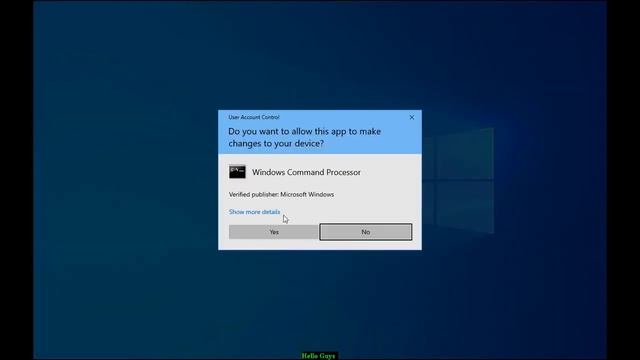Image resolution: width=640 pixels, height=360 pixels.
Task: Click Yes to allow the app
Action: tap(273, 232)
